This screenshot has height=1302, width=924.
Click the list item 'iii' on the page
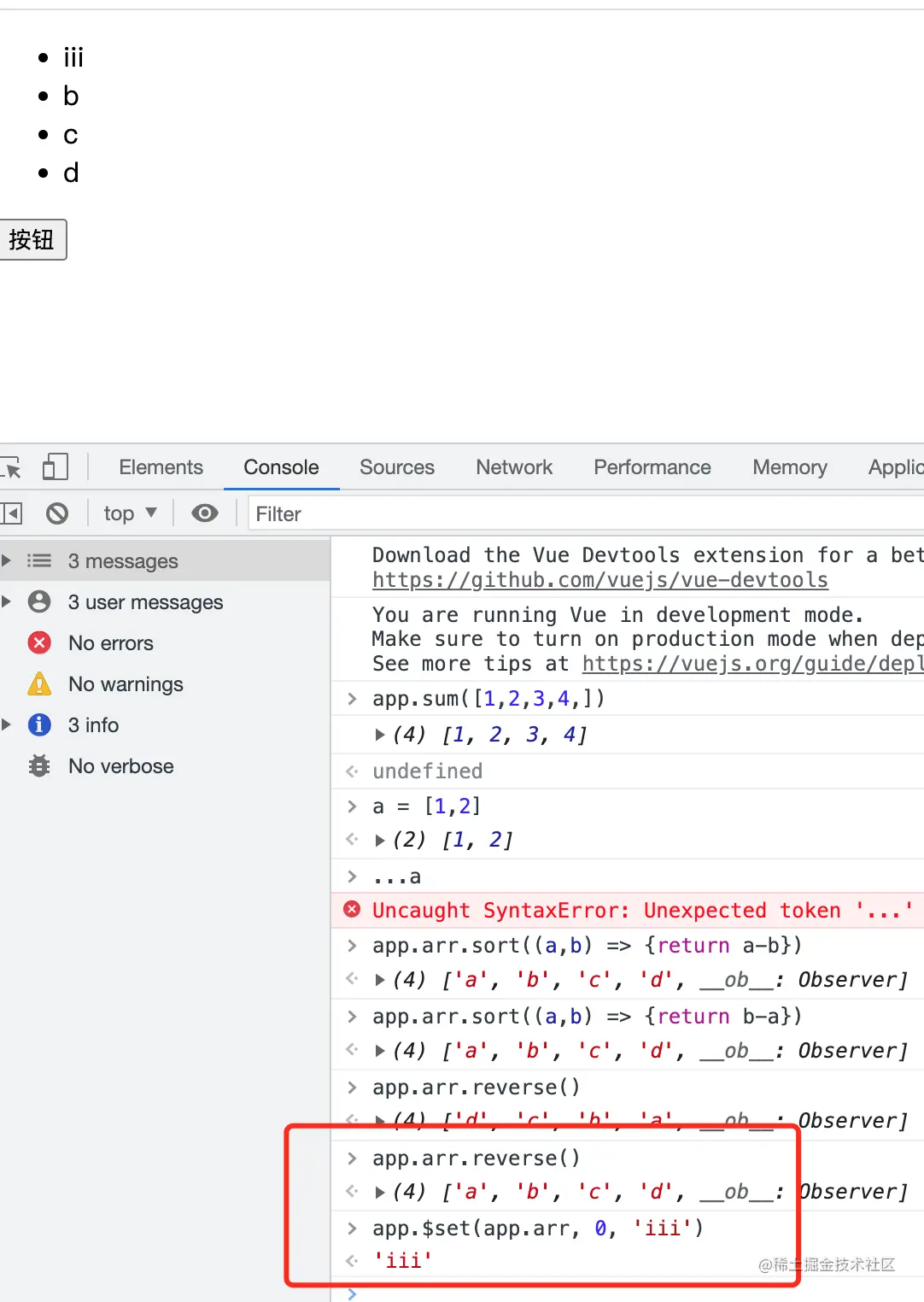73,57
